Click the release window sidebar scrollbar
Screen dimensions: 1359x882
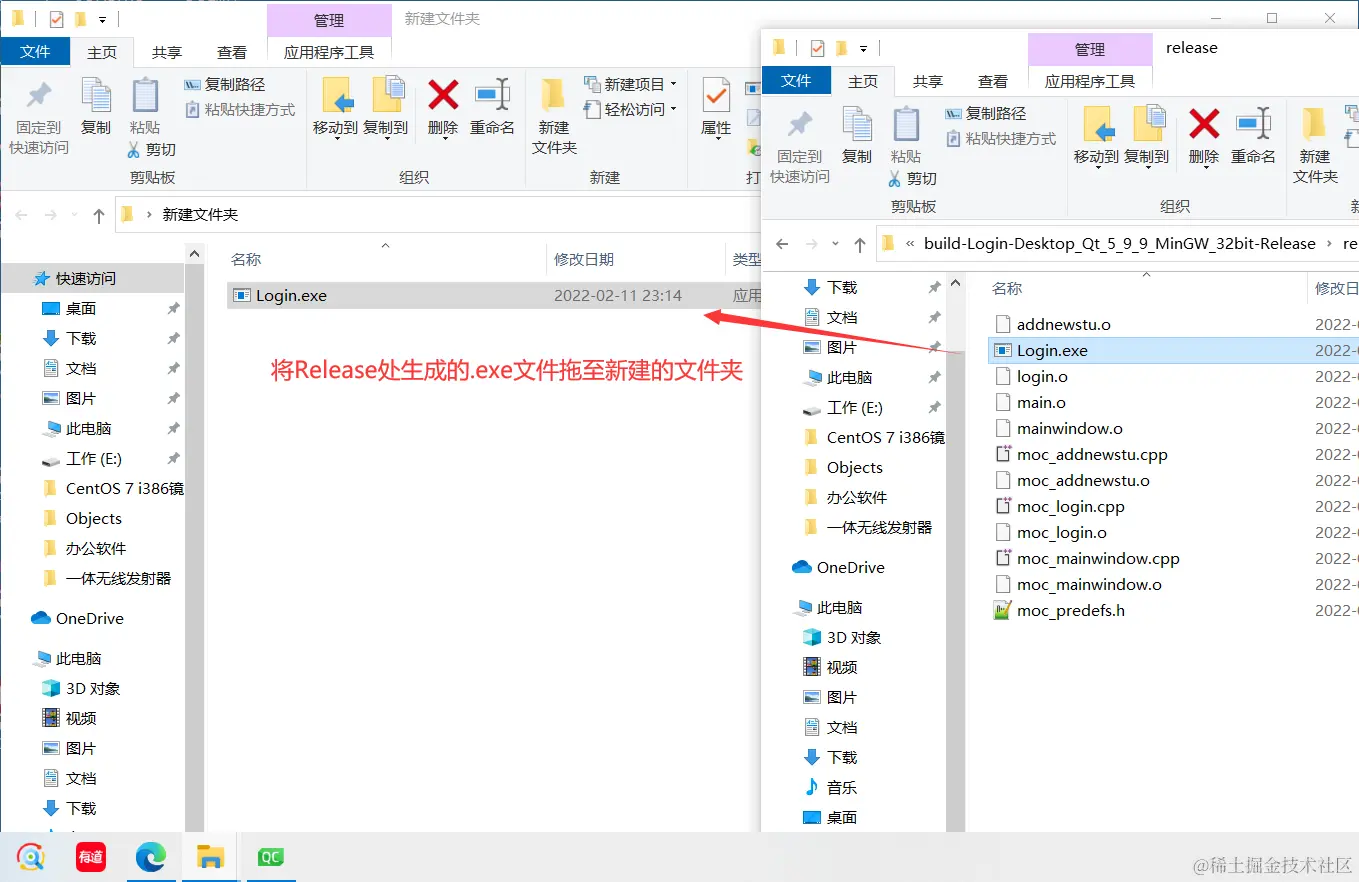(956, 550)
